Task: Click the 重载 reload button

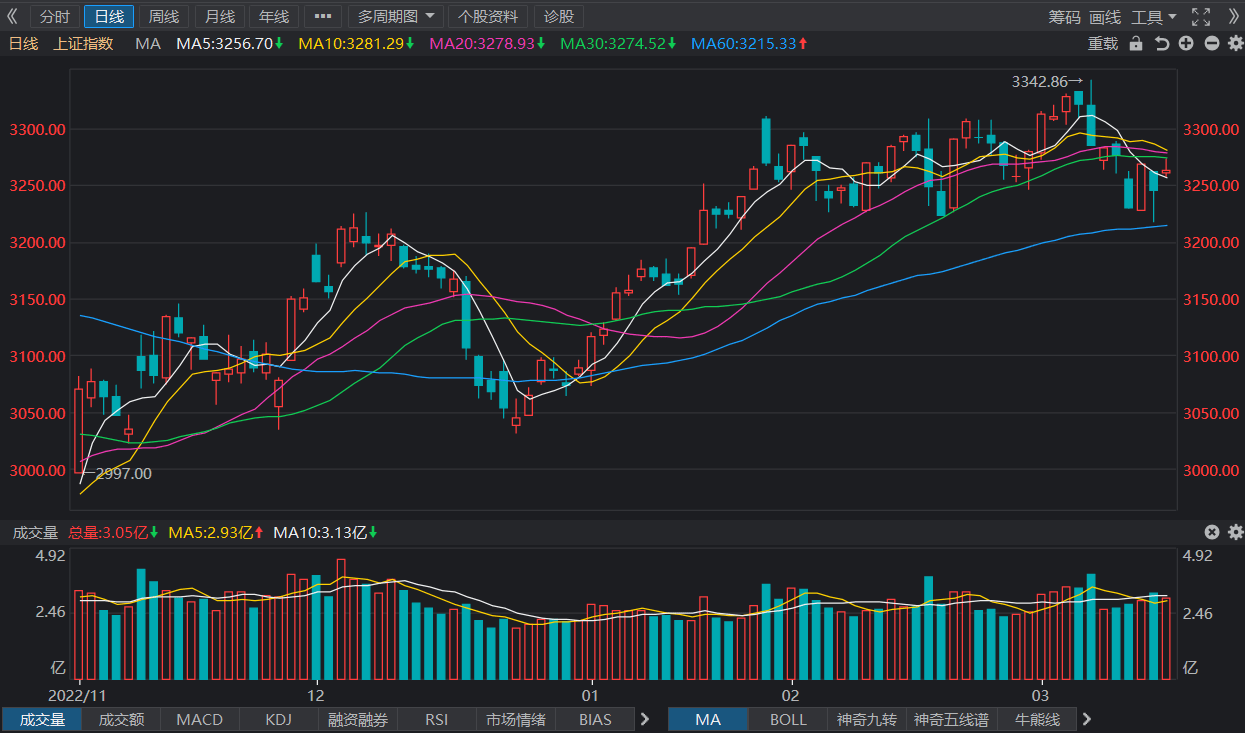Action: point(1103,43)
